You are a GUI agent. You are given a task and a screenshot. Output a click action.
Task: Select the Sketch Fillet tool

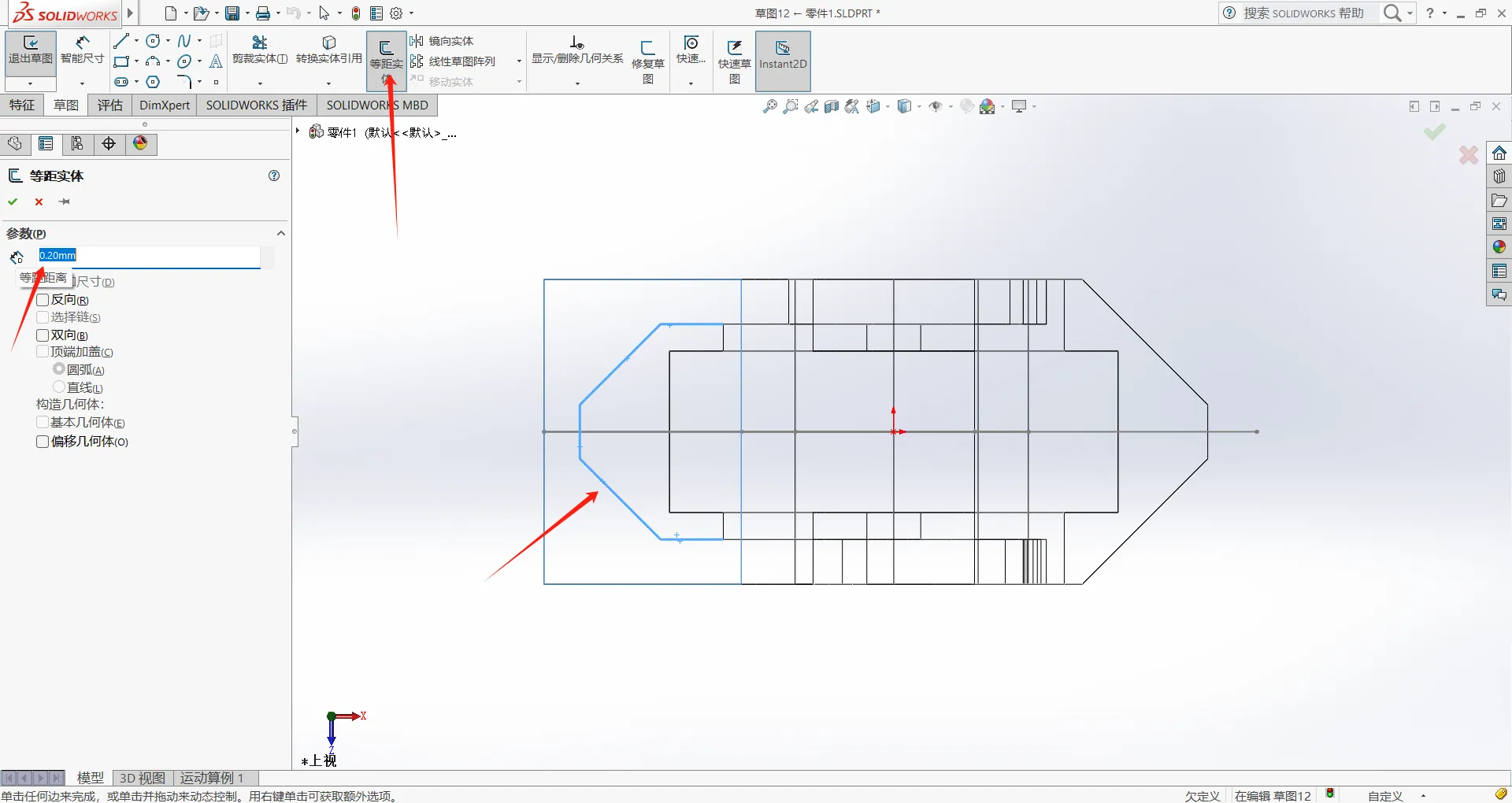(x=184, y=82)
